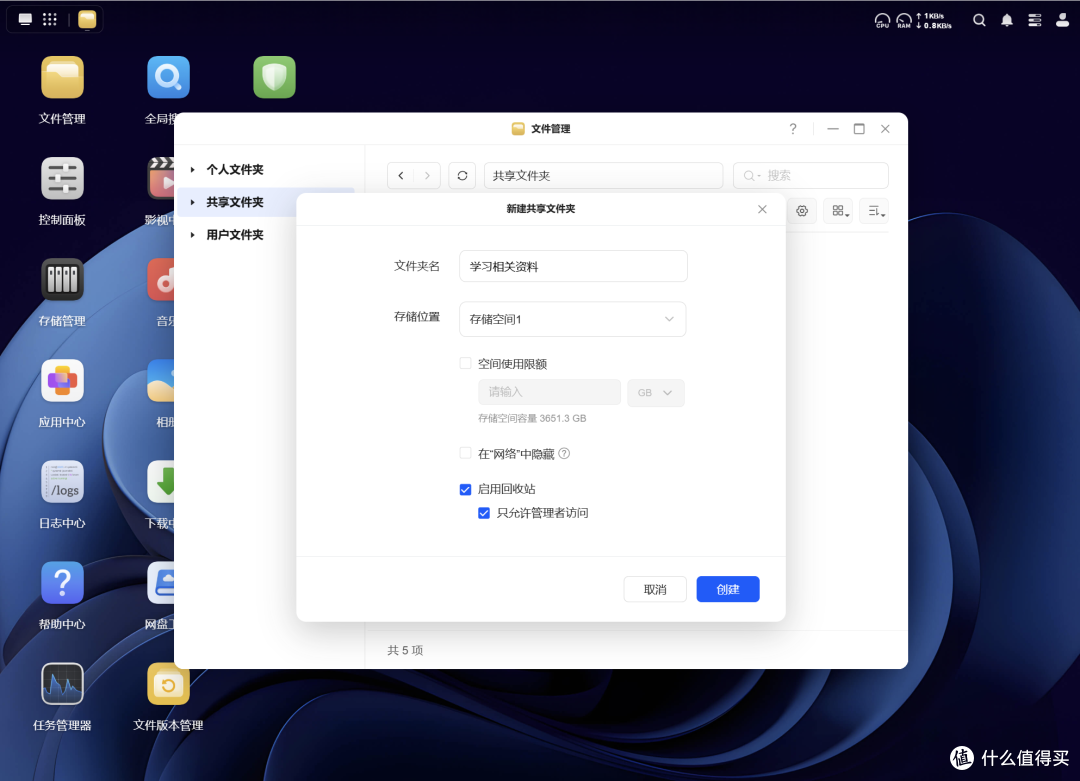This screenshot has height=781, width=1080.
Task: Go back with the left arrow button
Action: point(401,176)
